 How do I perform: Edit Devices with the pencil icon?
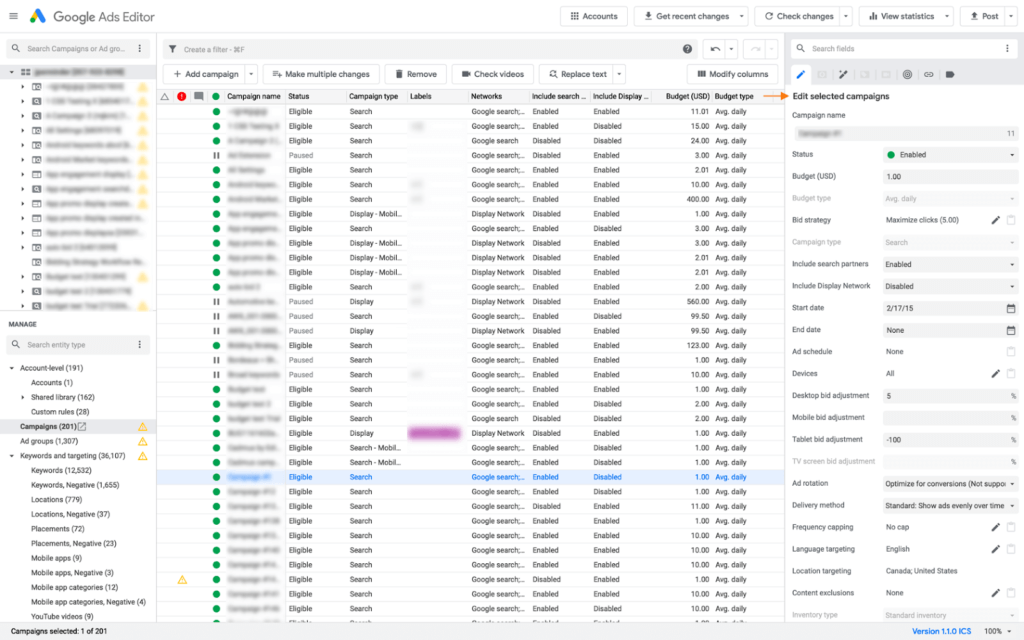[x=995, y=374]
